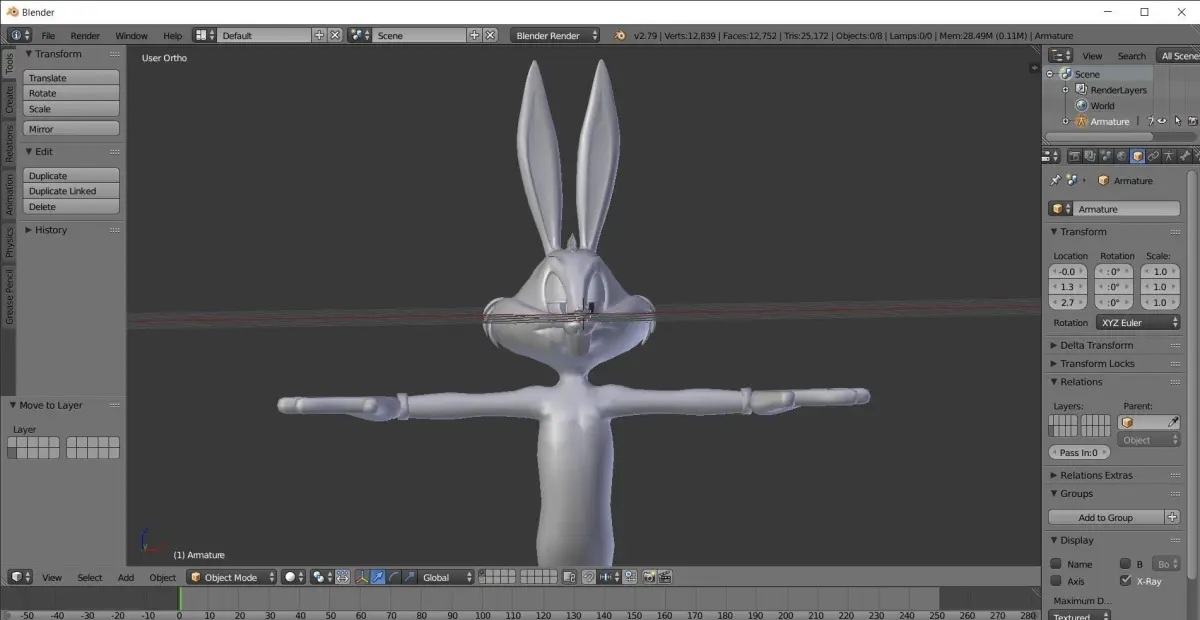Enable the B bounds checkbox
Viewport: 1200px width, 620px height.
pyautogui.click(x=1126, y=564)
